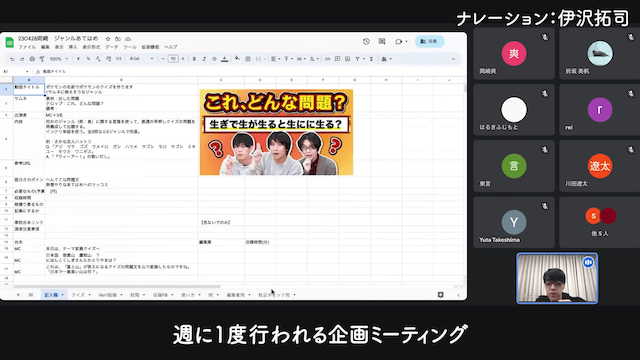Switch to the 使い方 sheet tab
The height and width of the screenshot is (360, 640).
click(x=190, y=295)
